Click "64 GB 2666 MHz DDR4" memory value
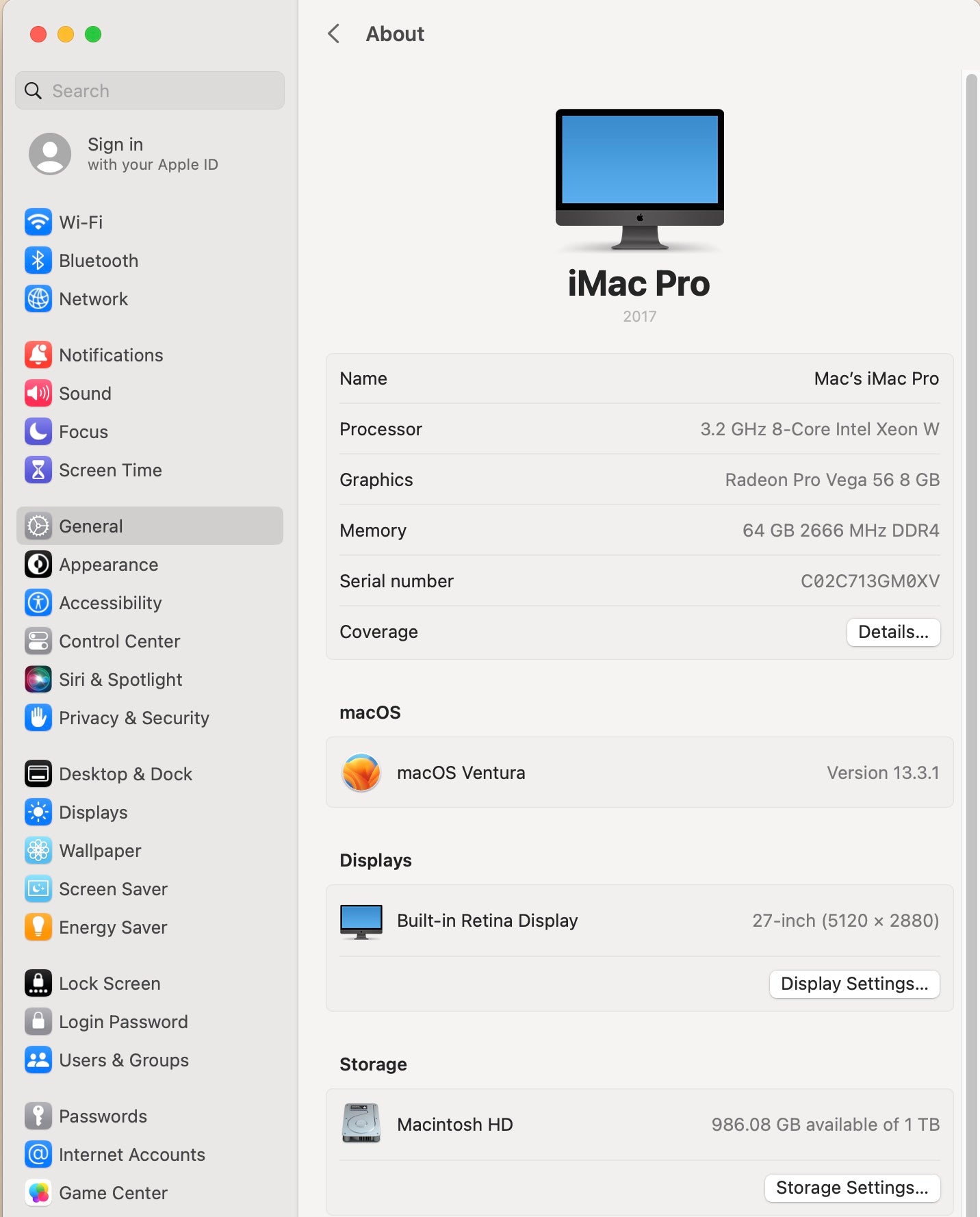The width and height of the screenshot is (980, 1217). [841, 530]
